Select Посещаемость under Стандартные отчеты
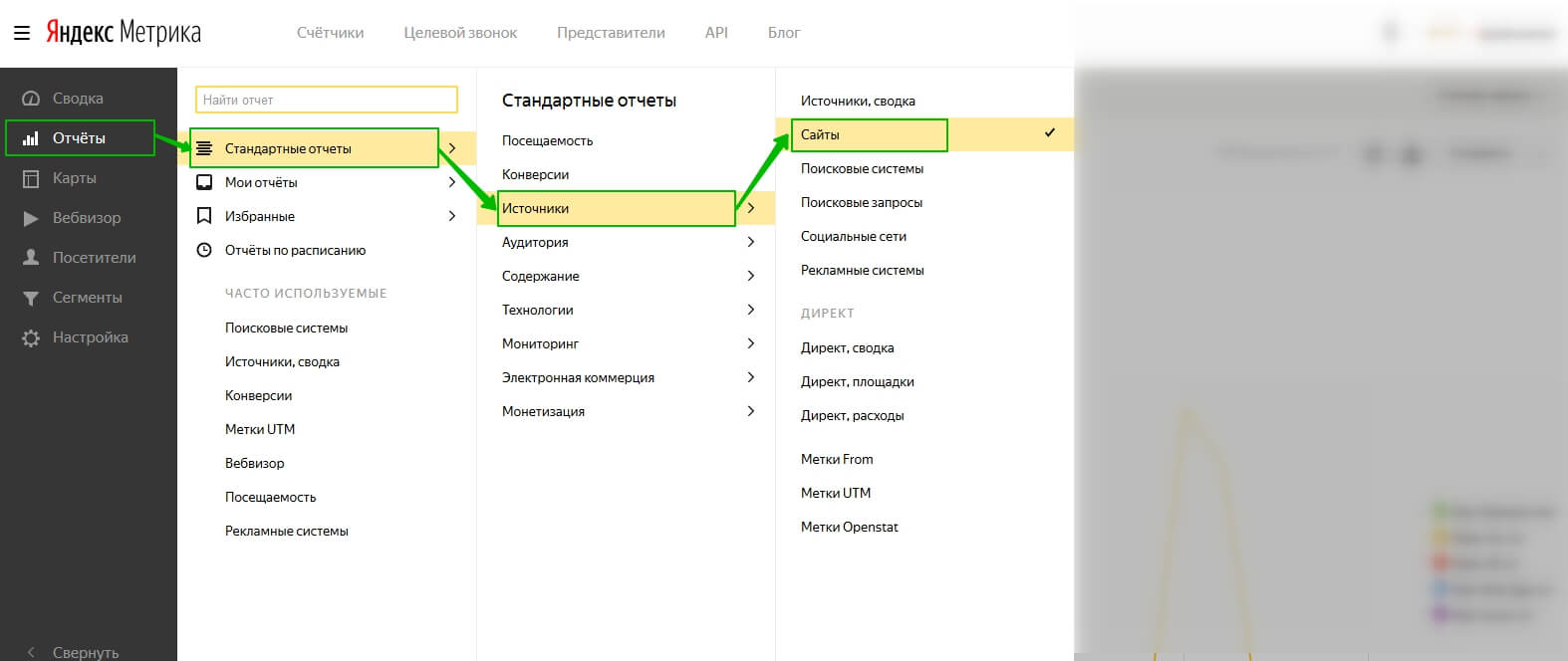1568x661 pixels. tap(547, 140)
